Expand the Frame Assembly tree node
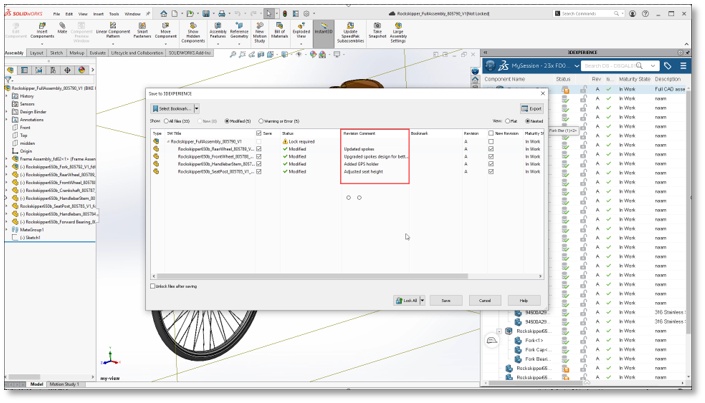 [7, 159]
